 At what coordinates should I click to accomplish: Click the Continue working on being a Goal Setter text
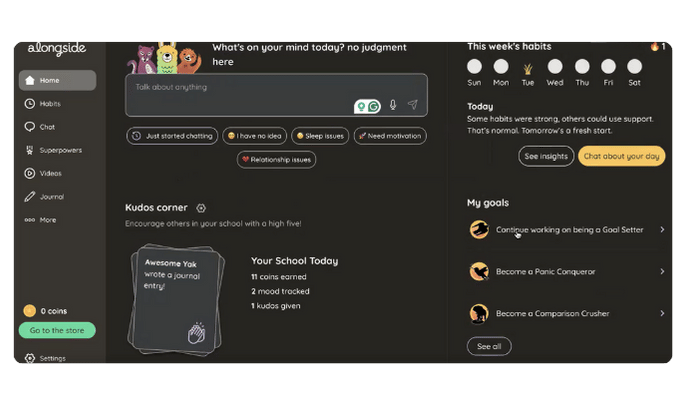(570, 230)
